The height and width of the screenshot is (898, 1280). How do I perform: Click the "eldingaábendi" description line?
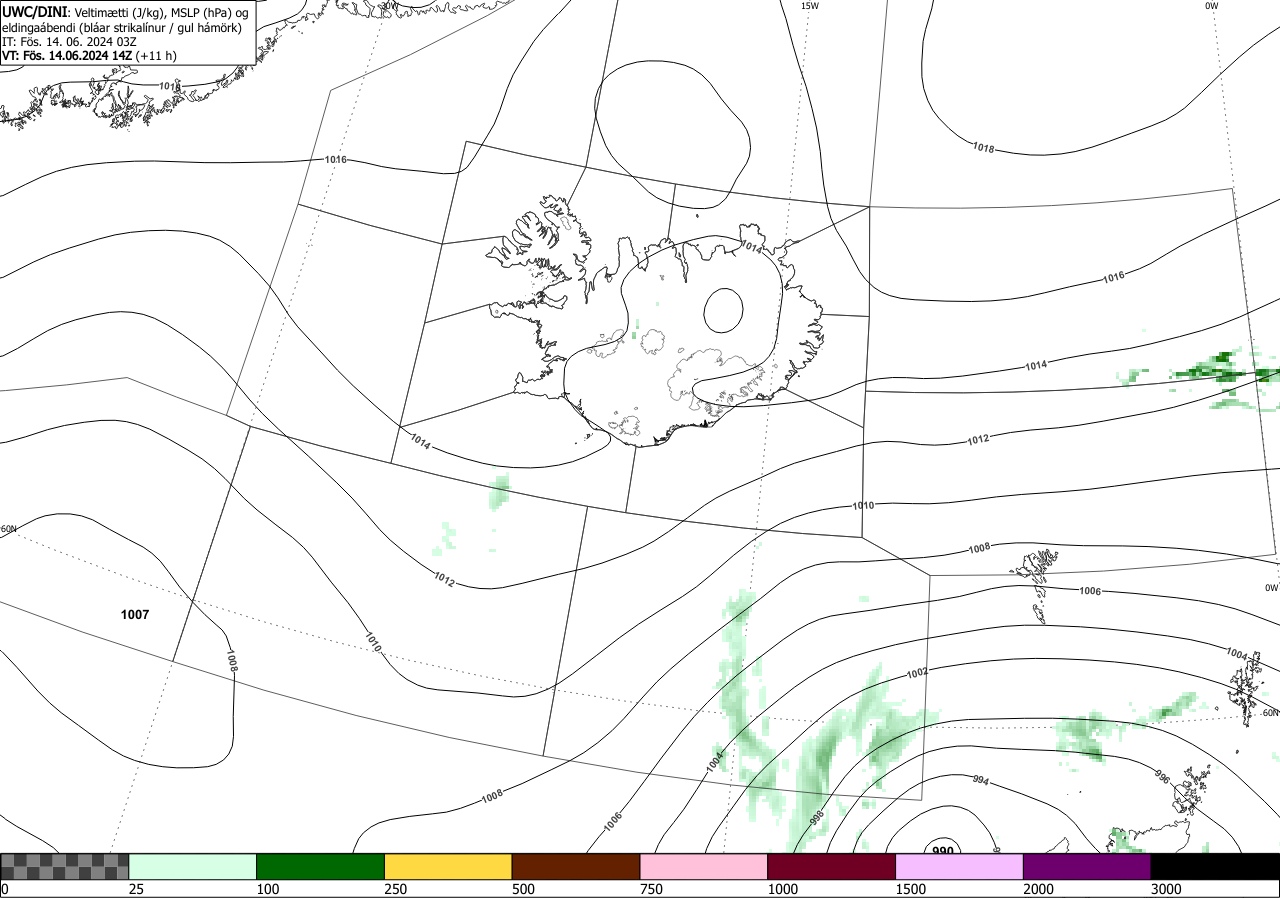pos(120,27)
